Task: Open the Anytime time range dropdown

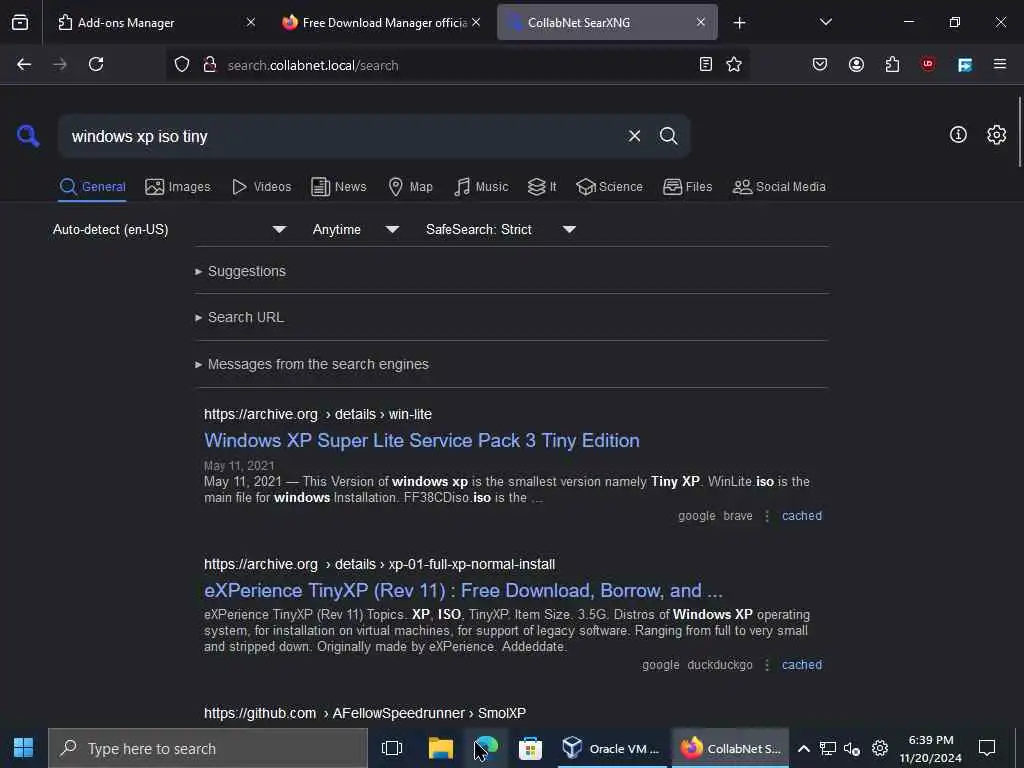Action: click(x=355, y=229)
